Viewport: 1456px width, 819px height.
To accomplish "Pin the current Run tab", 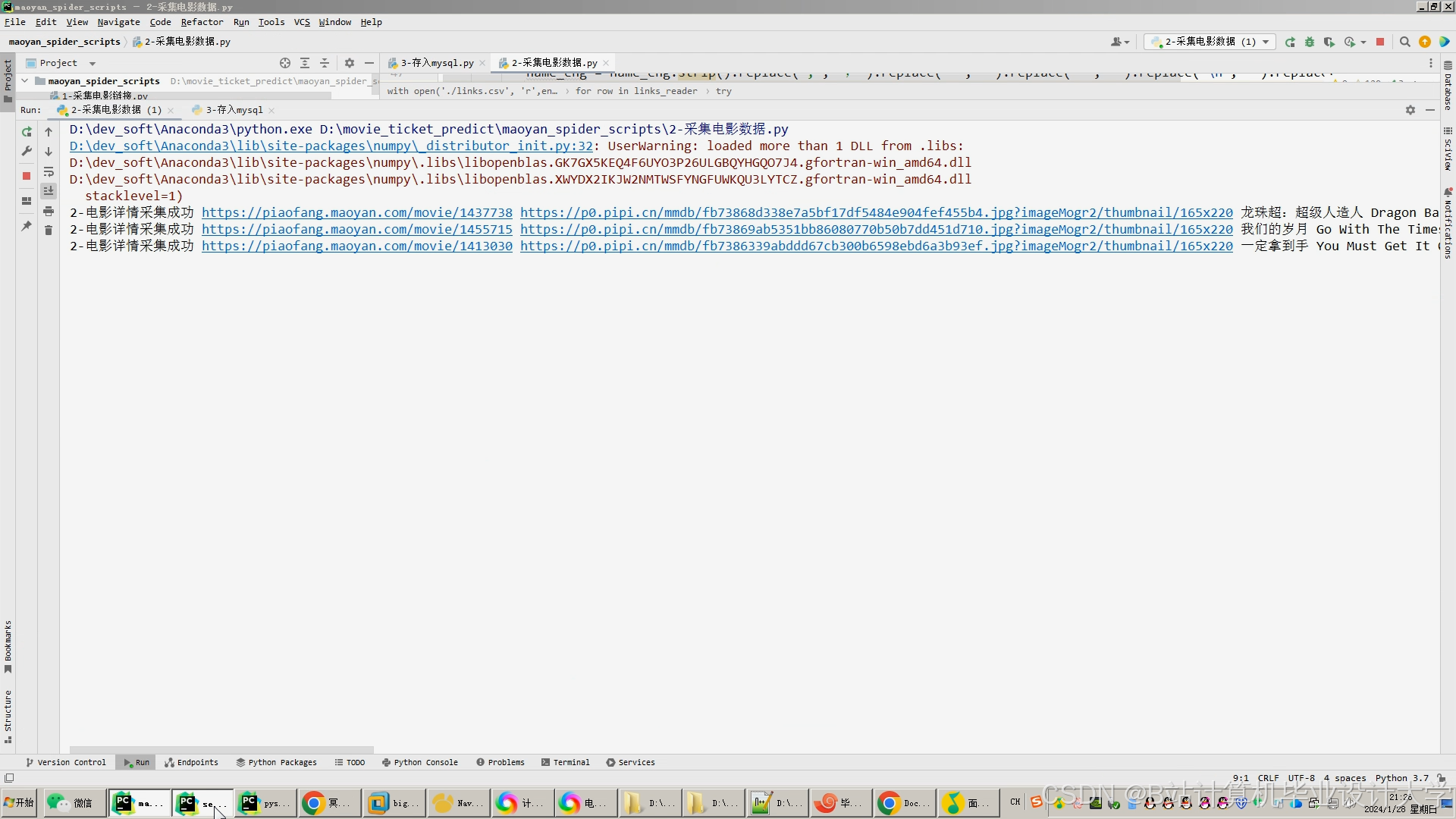I will tap(27, 226).
